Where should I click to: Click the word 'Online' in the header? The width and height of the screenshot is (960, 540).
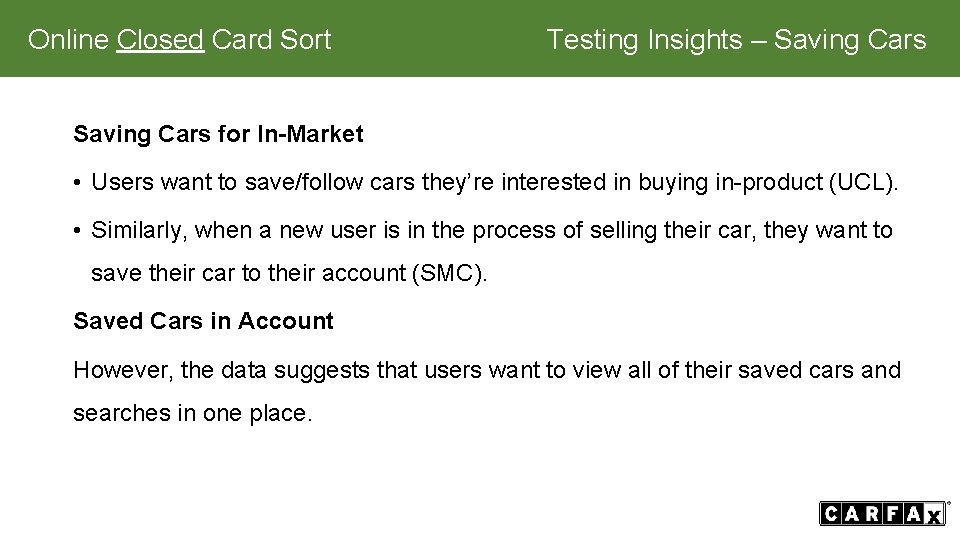tap(68, 40)
